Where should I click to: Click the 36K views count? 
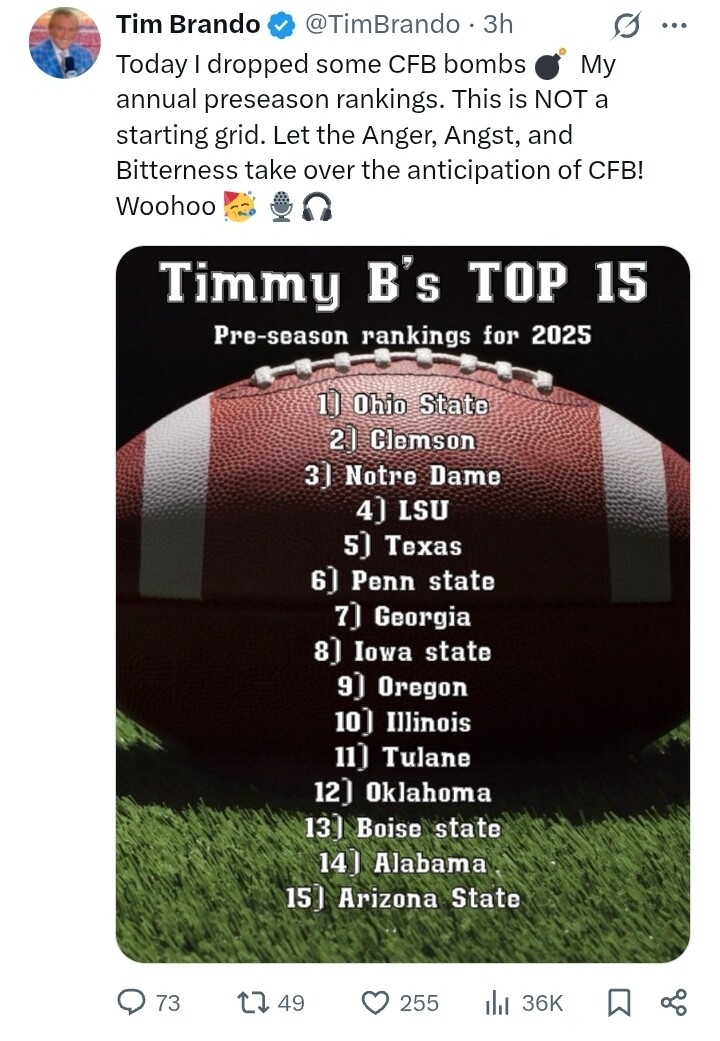click(542, 1002)
